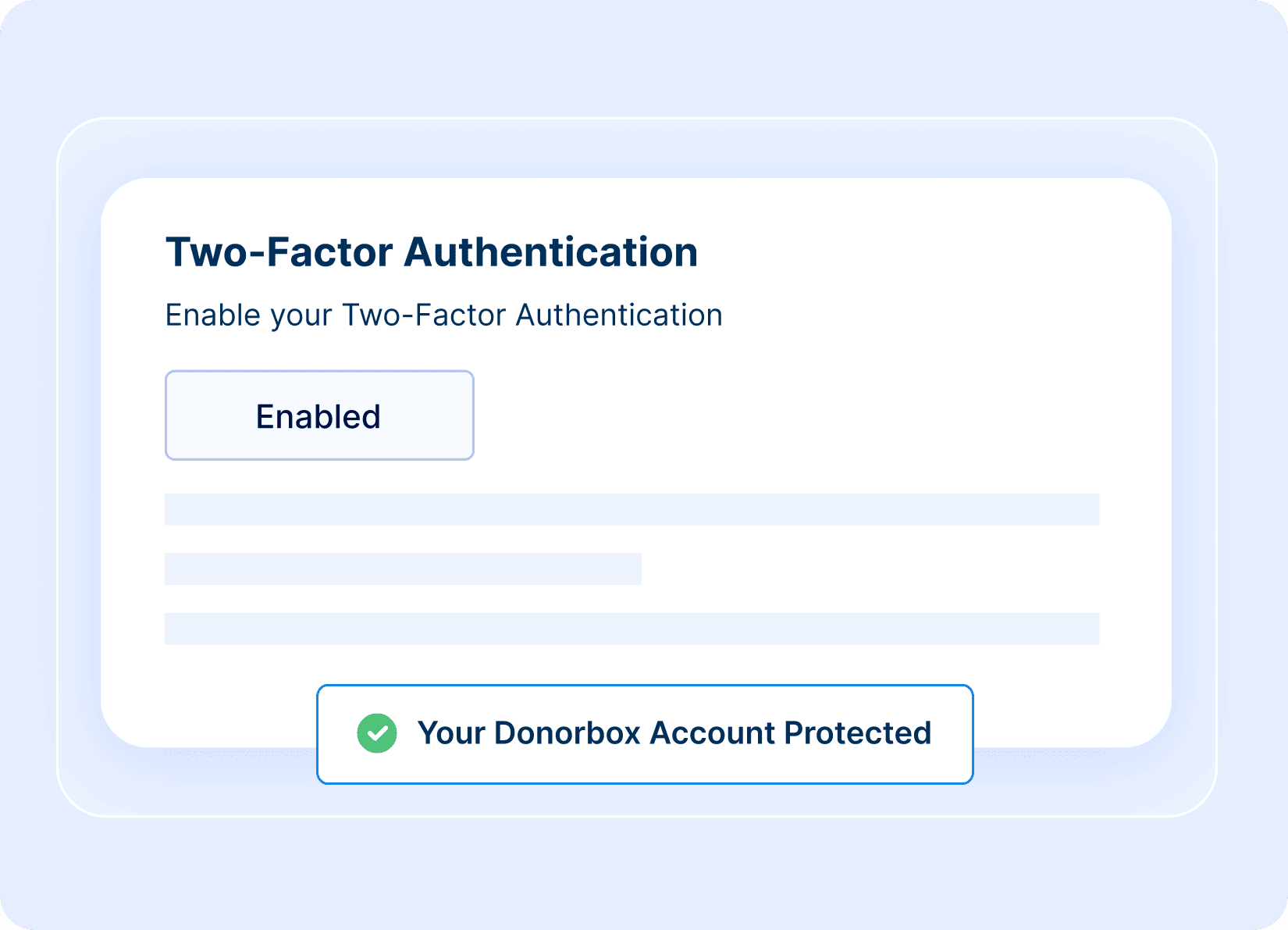Click the white check inside the green circle
Screen dimensions: 1288x930
click(x=377, y=733)
